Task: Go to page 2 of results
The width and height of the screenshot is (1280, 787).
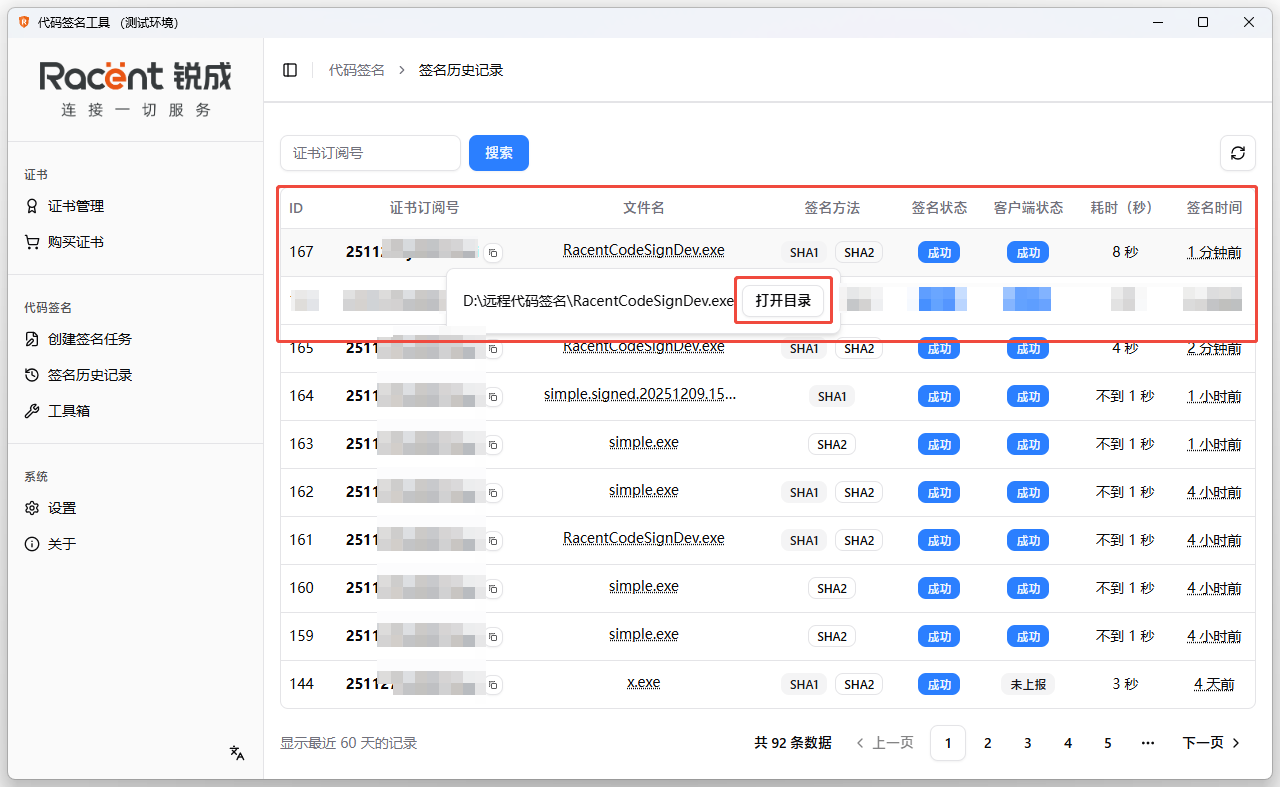Action: click(x=987, y=743)
